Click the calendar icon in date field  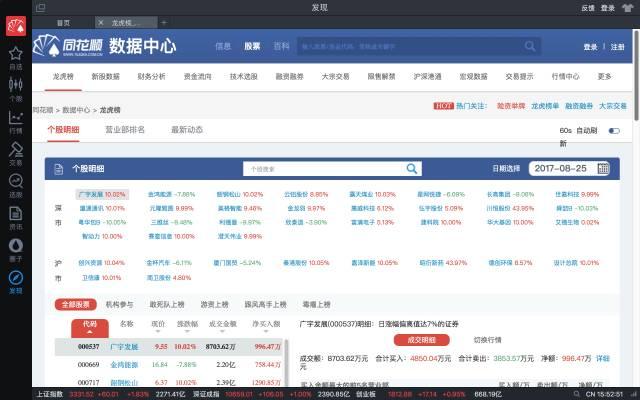click(603, 169)
